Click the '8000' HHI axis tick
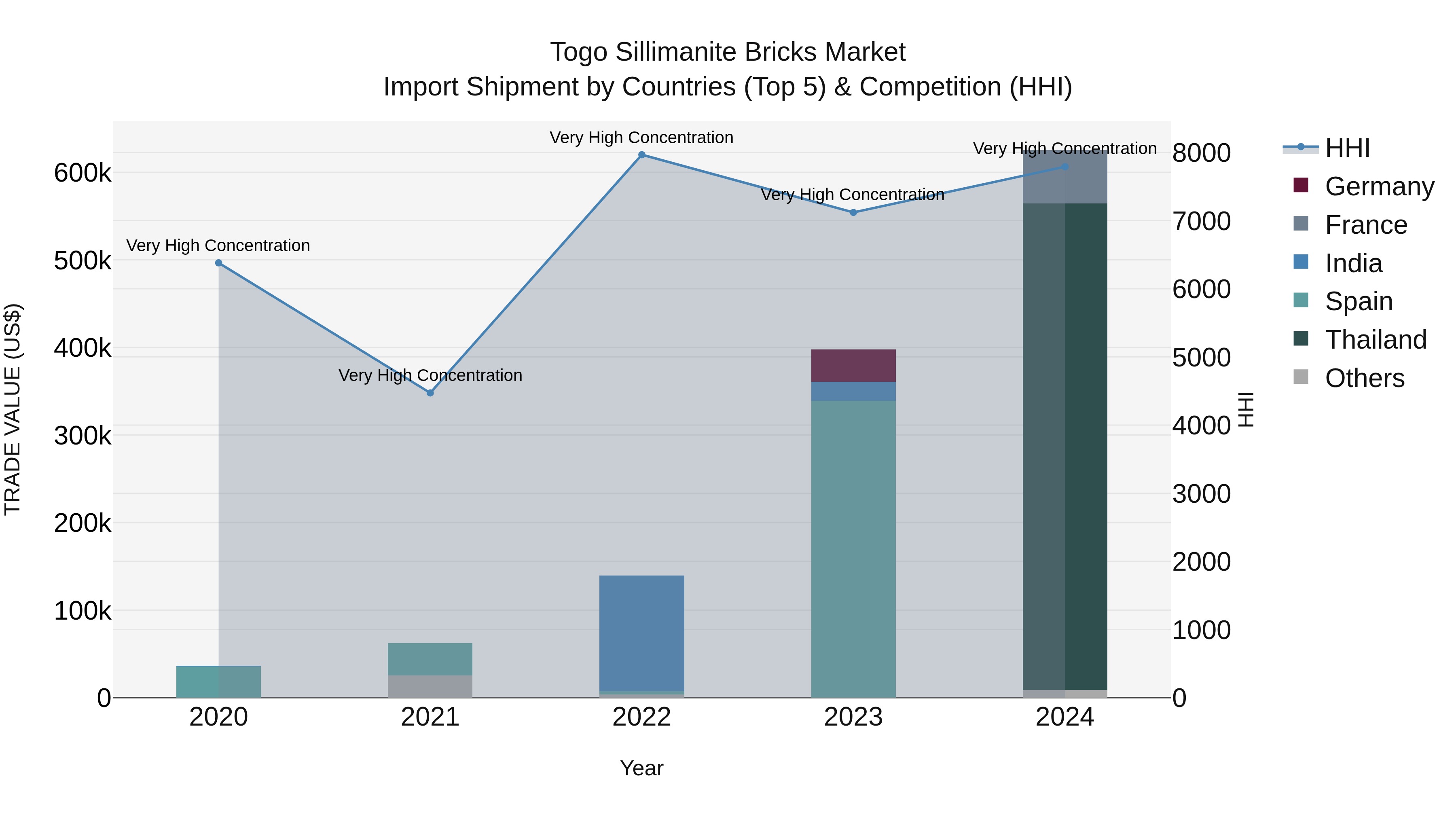This screenshot has width=1456, height=819. pos(1202,152)
